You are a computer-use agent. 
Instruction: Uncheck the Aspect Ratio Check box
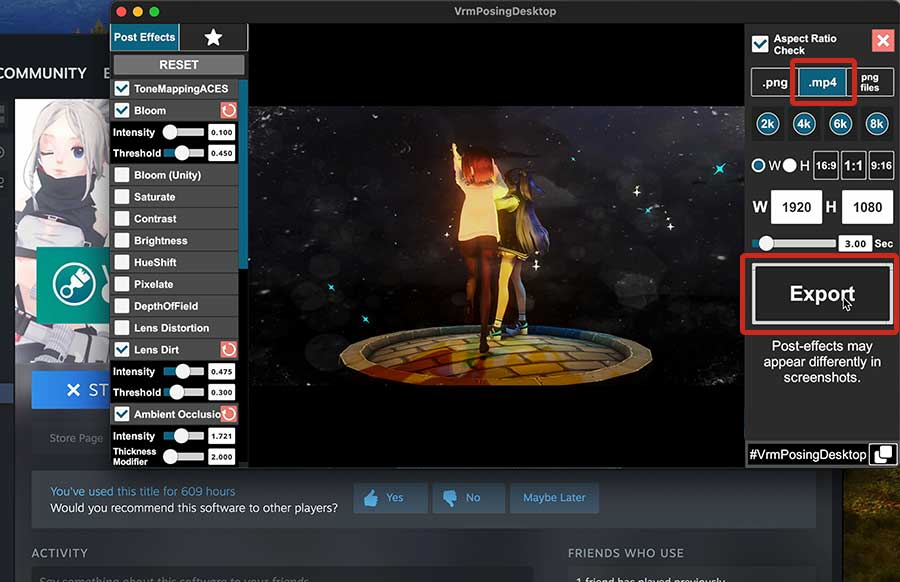coord(760,44)
